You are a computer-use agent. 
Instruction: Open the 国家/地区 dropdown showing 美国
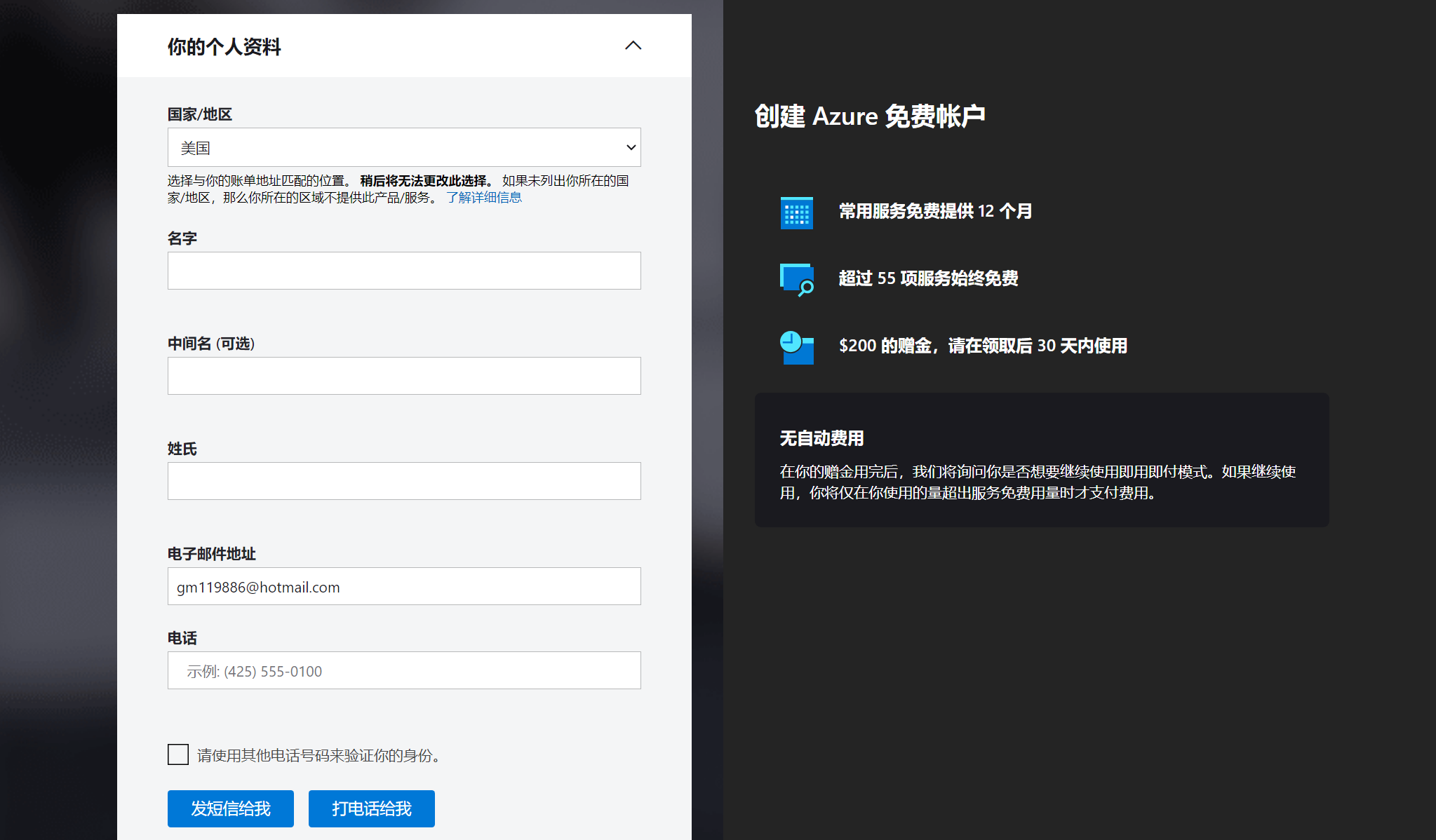[x=404, y=147]
